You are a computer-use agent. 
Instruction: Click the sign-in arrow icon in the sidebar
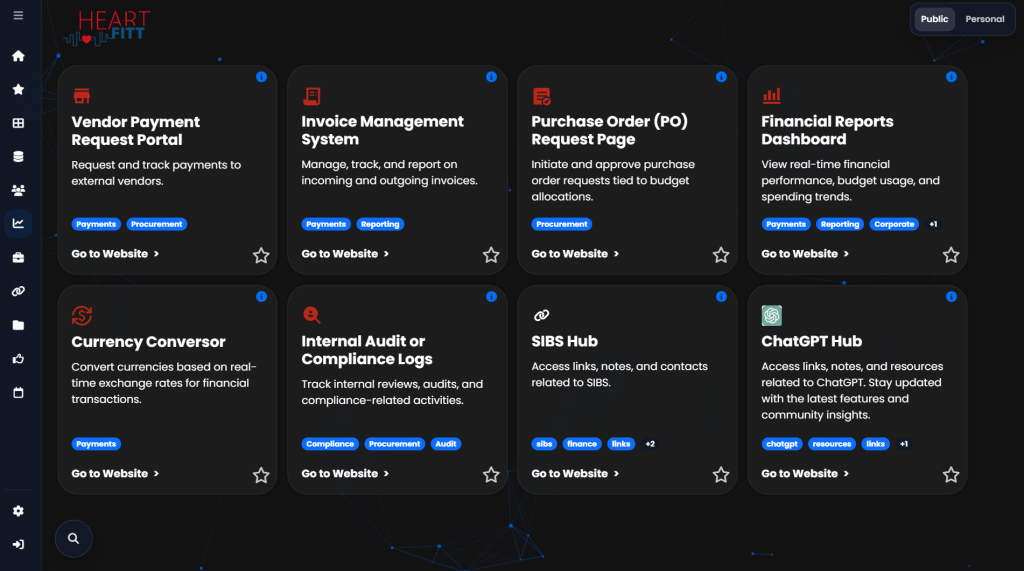pyautogui.click(x=18, y=544)
